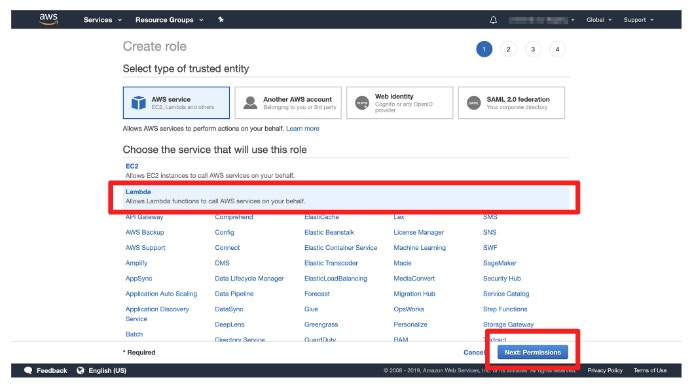Screen dimensions: 693x392
Task: Choose the Step Functions service
Action: [505, 309]
